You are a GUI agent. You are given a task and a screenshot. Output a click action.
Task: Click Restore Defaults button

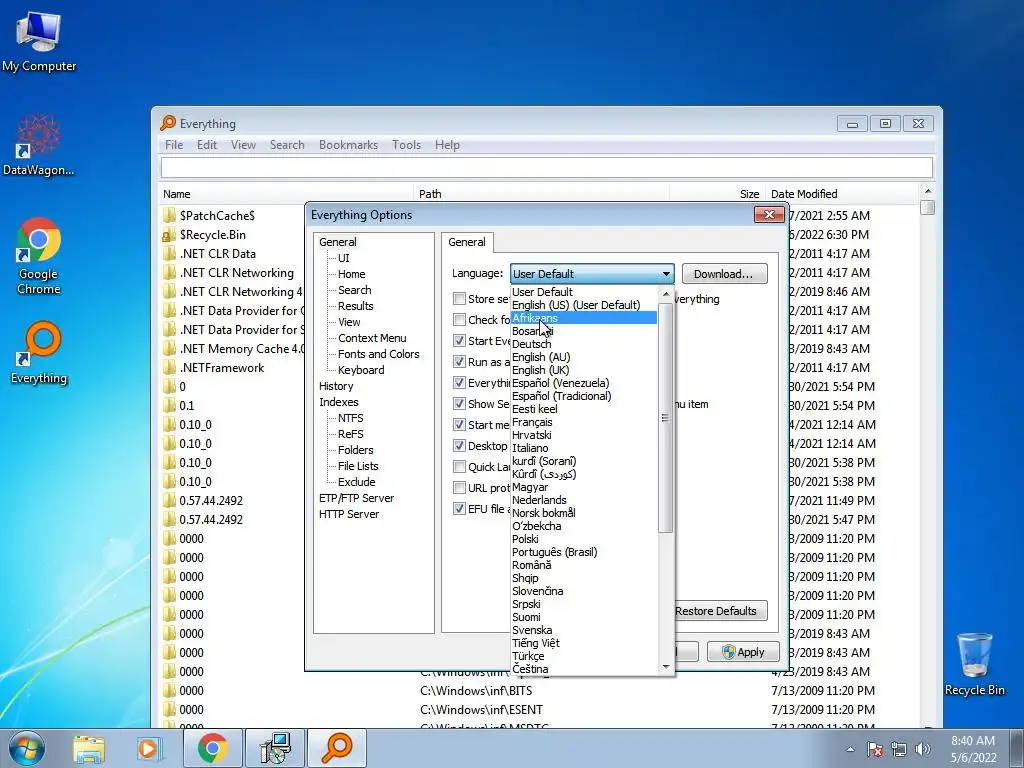click(x=716, y=611)
